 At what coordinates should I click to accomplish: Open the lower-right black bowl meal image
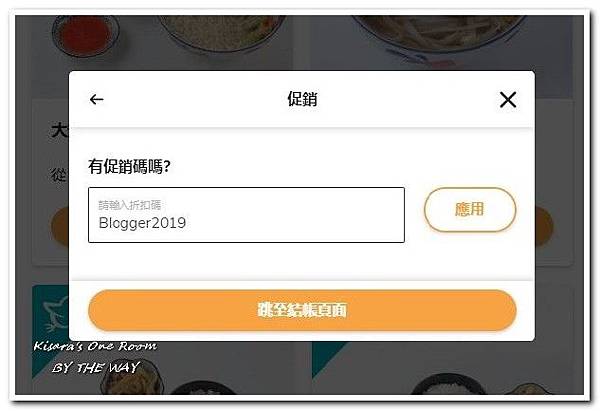448,384
